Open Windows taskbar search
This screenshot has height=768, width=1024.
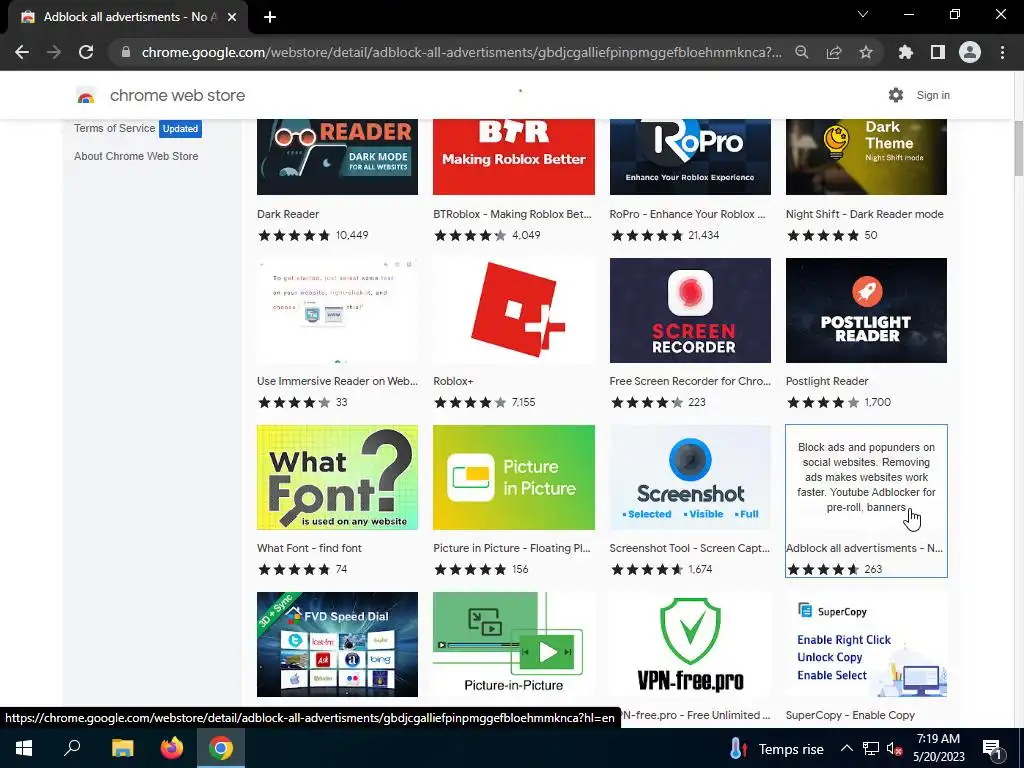(72, 748)
